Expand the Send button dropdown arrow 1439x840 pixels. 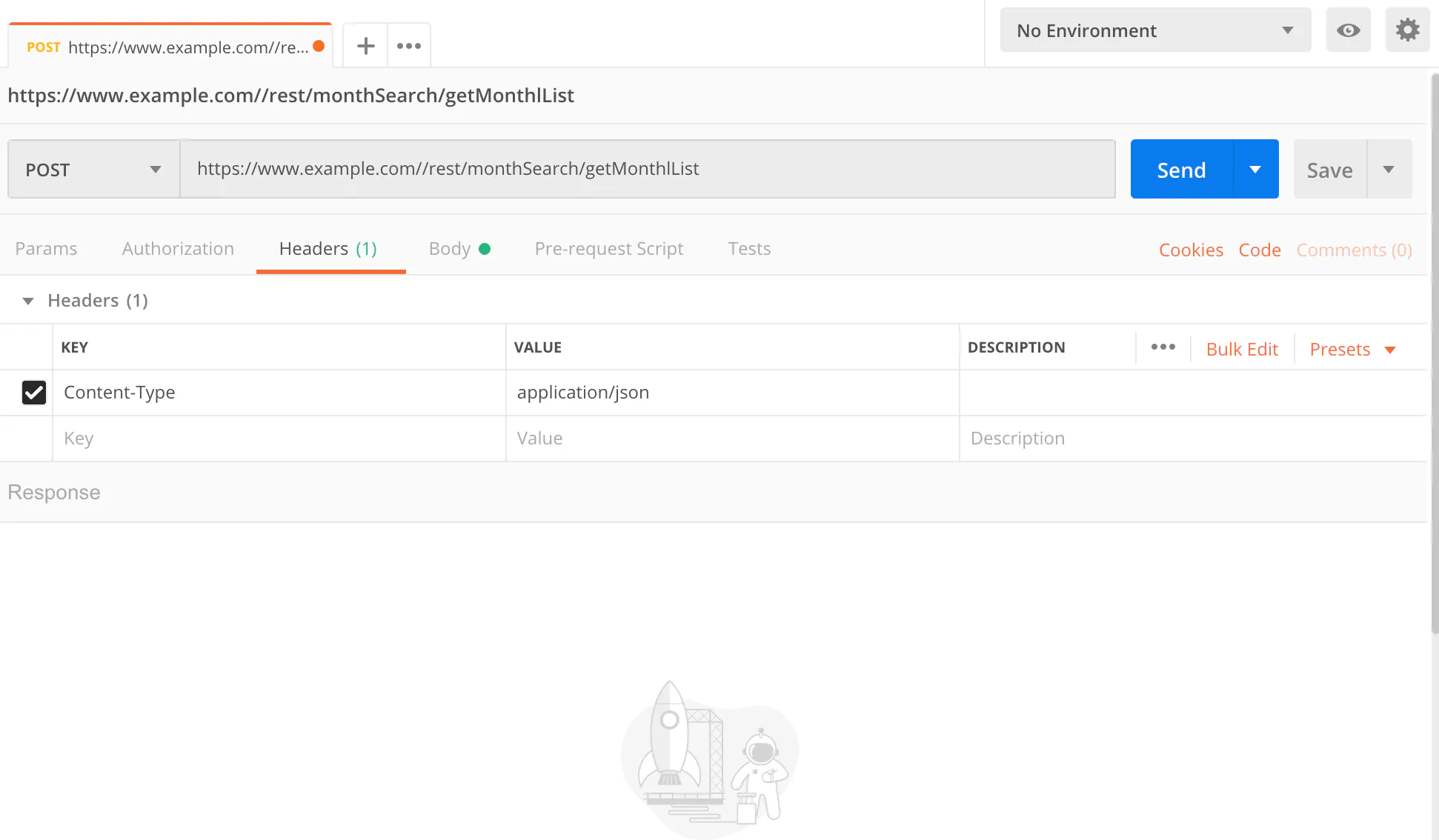pyautogui.click(x=1255, y=170)
